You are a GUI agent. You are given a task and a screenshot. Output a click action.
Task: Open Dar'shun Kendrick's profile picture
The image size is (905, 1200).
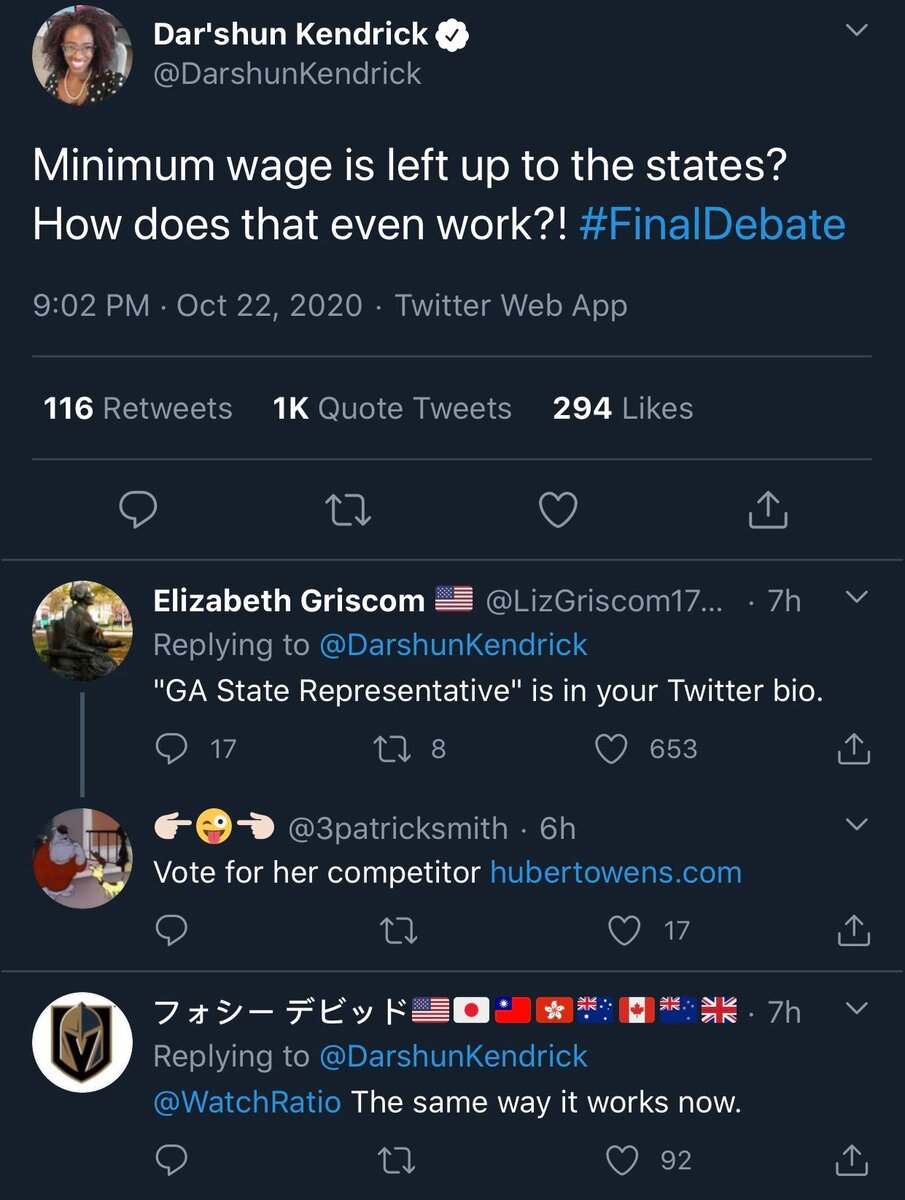click(83, 56)
